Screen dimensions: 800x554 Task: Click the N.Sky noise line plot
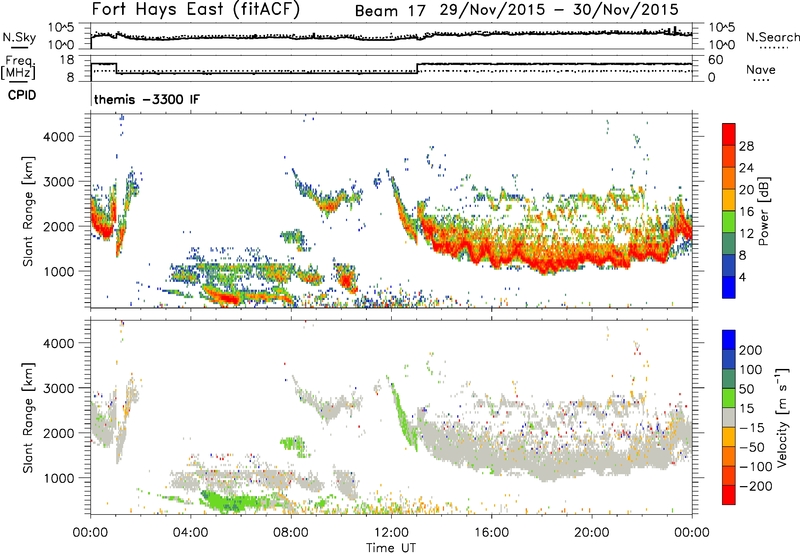[x=391, y=36]
